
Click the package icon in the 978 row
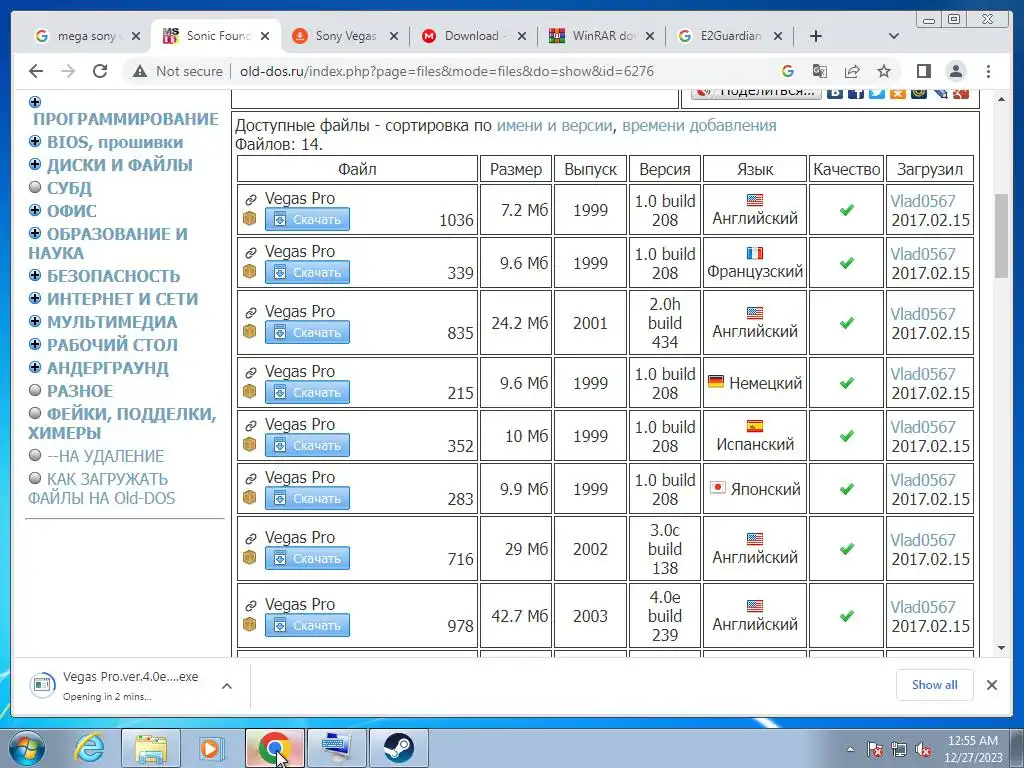click(249, 625)
